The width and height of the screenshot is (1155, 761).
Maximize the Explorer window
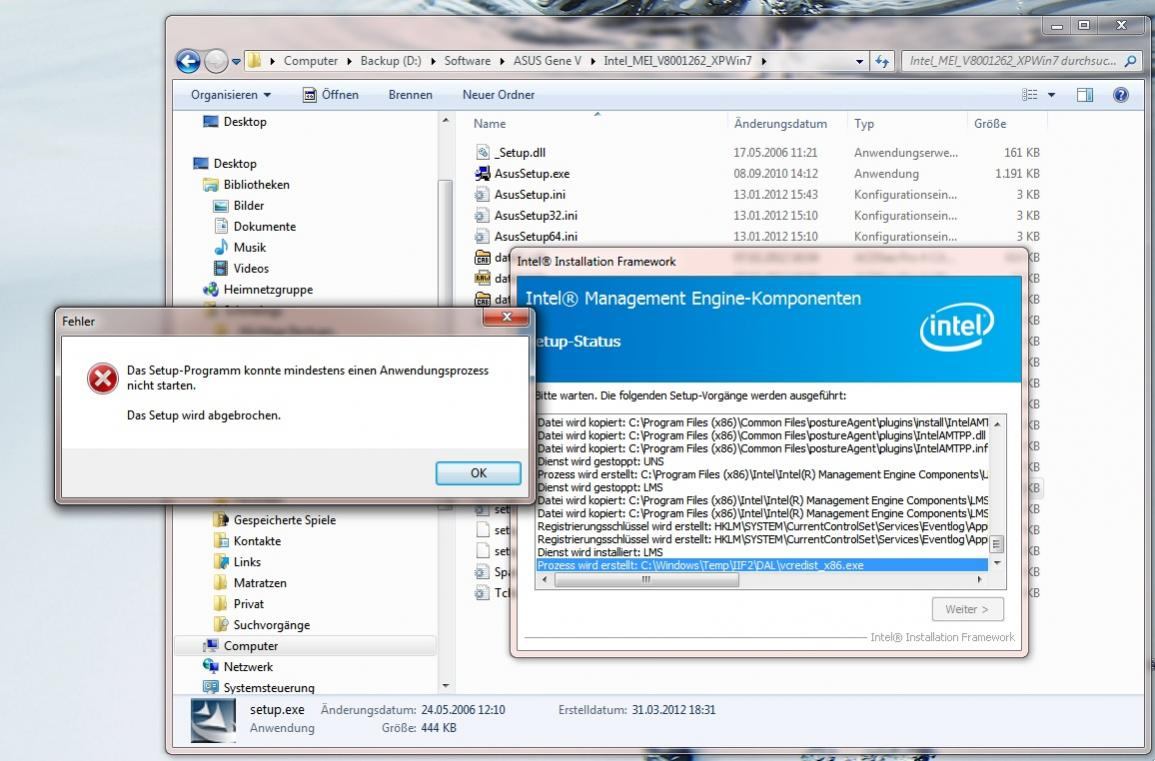1084,25
